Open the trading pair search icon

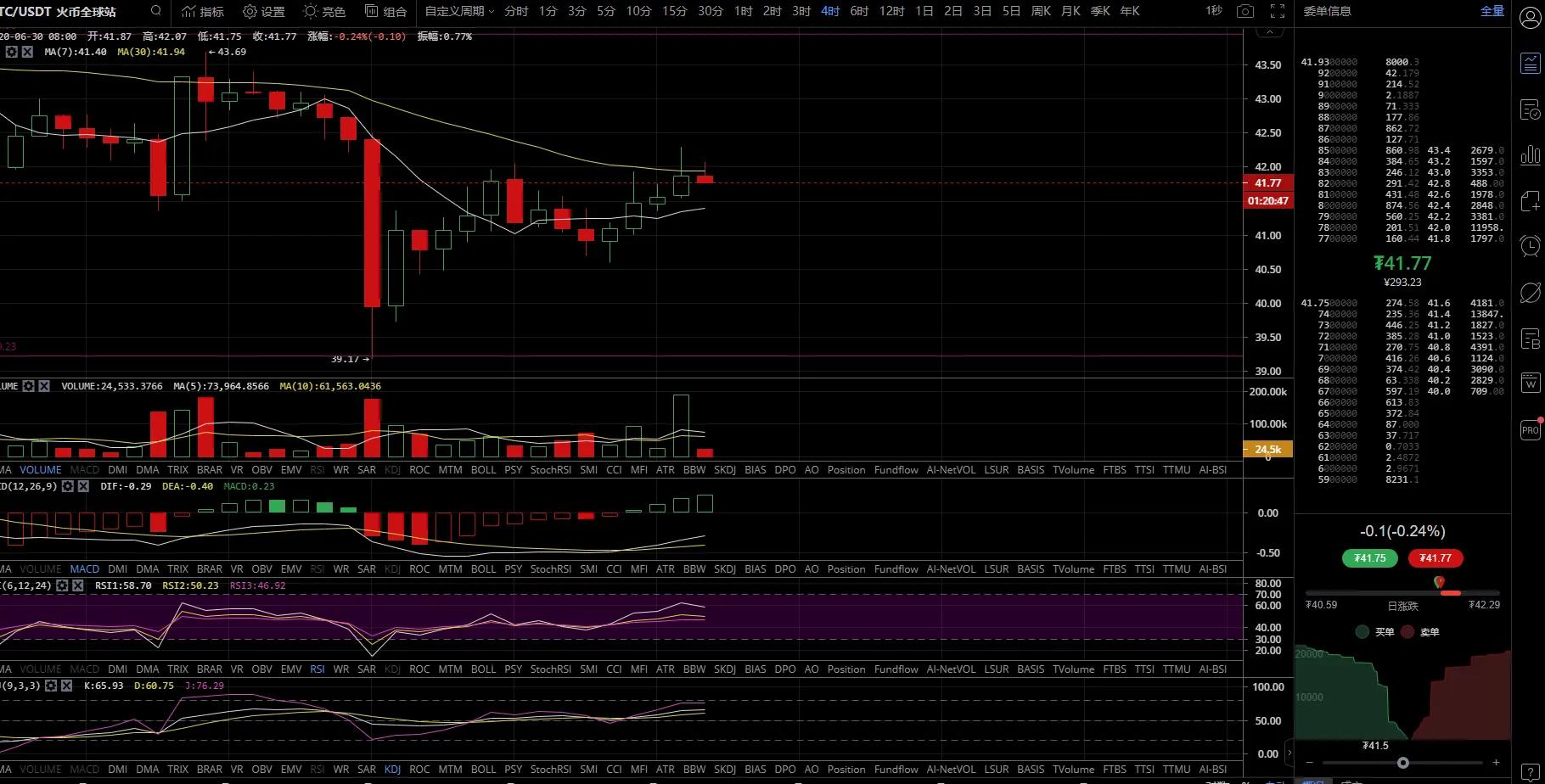[155, 11]
